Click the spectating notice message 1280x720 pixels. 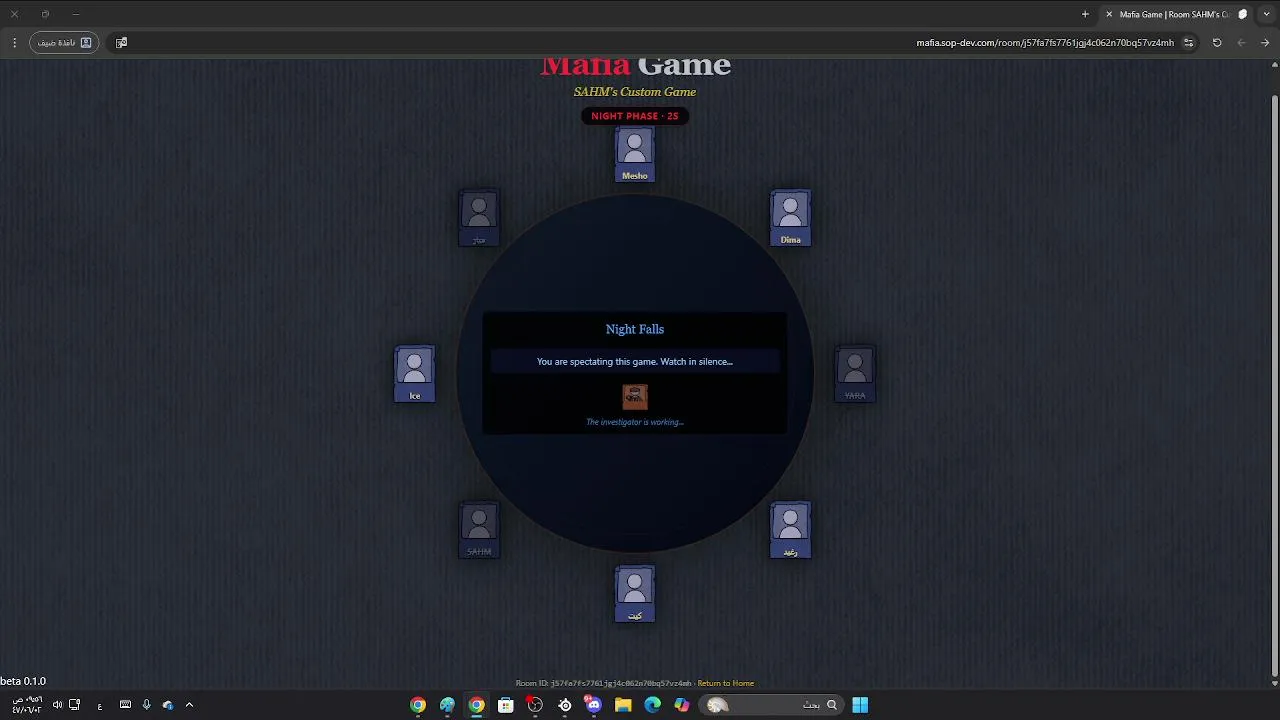[635, 362]
